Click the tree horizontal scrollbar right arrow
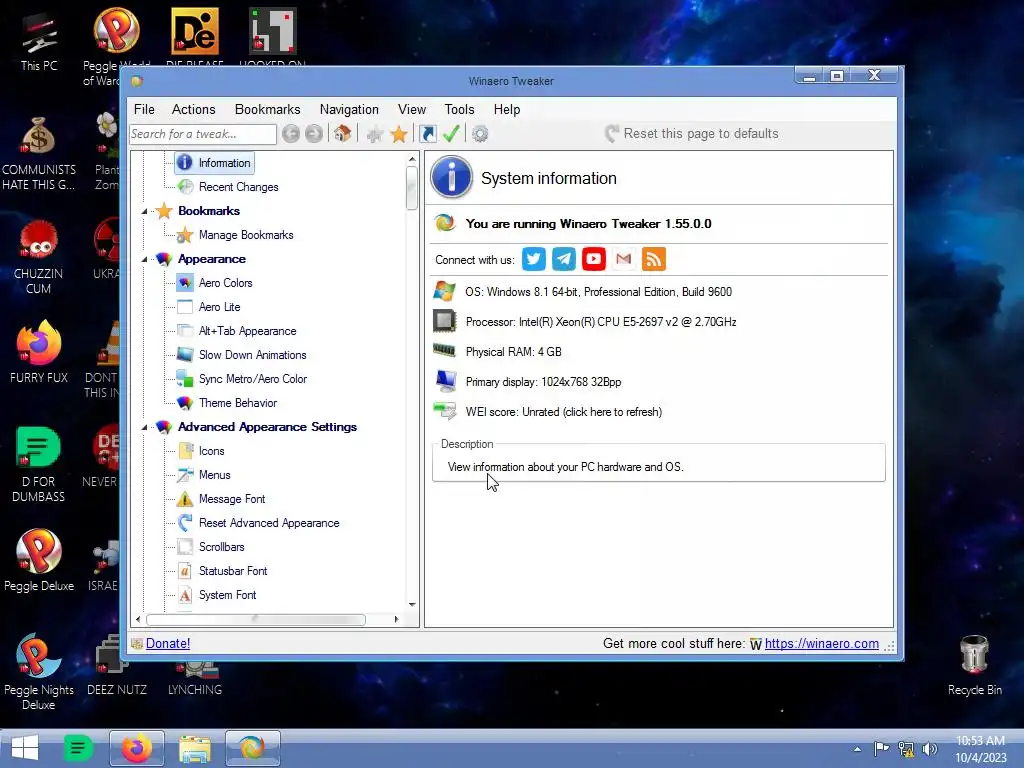1024x768 pixels. click(396, 618)
